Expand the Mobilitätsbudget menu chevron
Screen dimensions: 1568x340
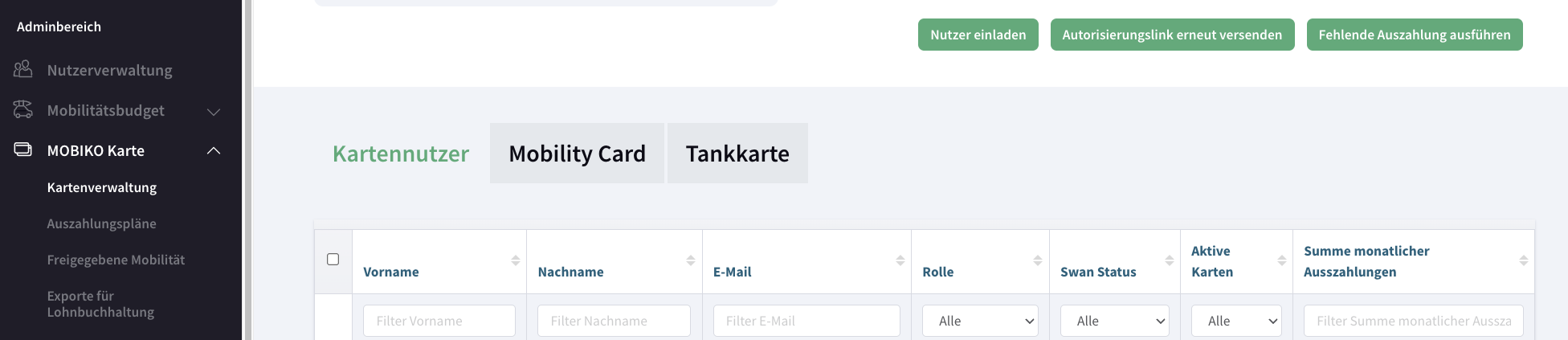tap(214, 111)
